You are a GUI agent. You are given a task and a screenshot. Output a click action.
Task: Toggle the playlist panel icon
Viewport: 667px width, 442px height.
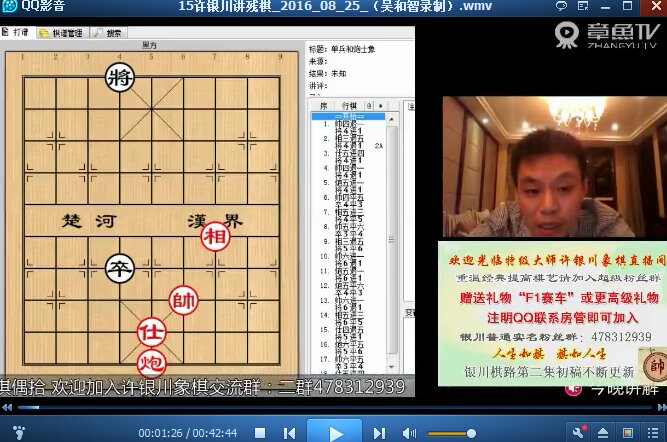(653, 433)
